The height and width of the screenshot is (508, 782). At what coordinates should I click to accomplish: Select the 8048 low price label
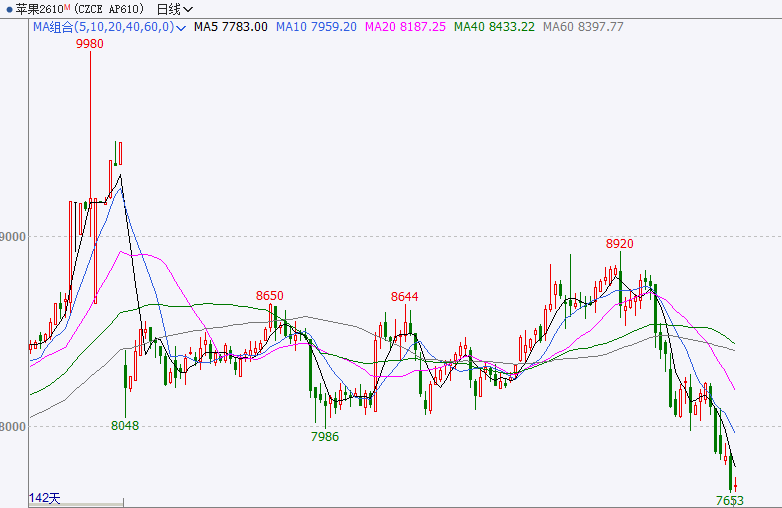point(125,425)
